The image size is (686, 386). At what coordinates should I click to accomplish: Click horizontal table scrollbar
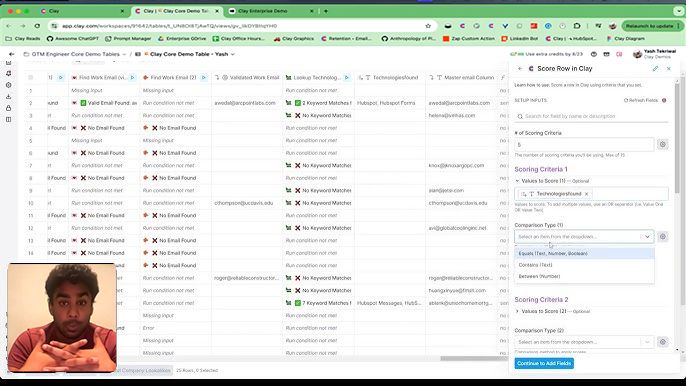coord(473,358)
